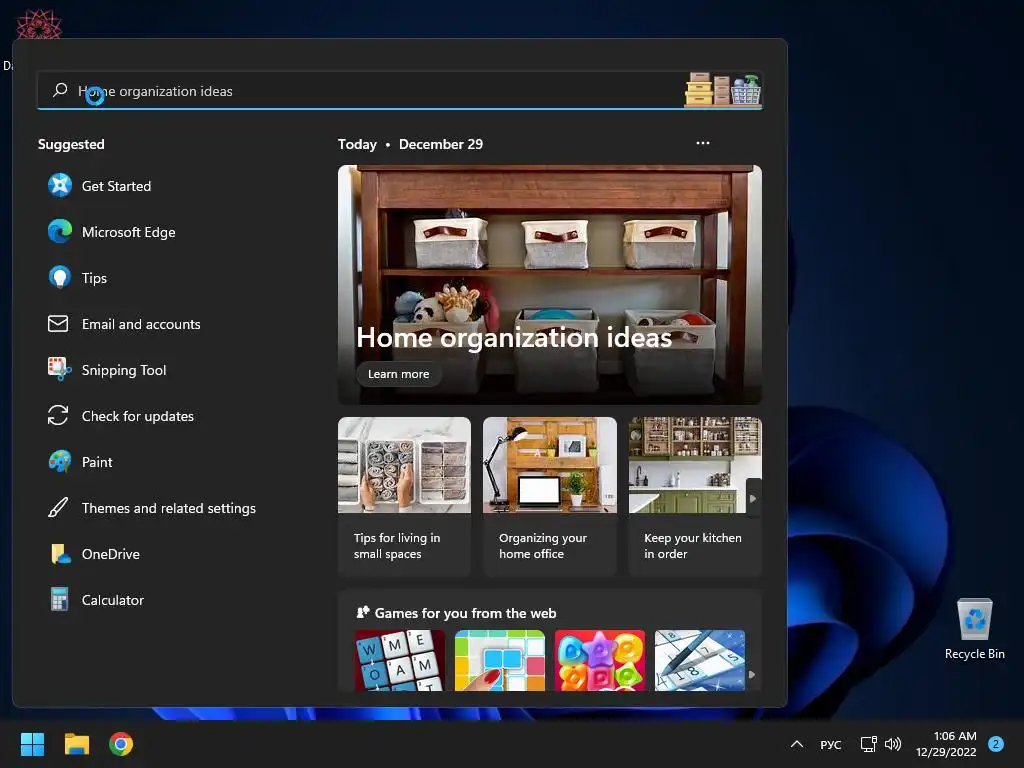Image resolution: width=1024 pixels, height=768 pixels.
Task: Open the word letter tiles game thumbnail
Action: 399,660
